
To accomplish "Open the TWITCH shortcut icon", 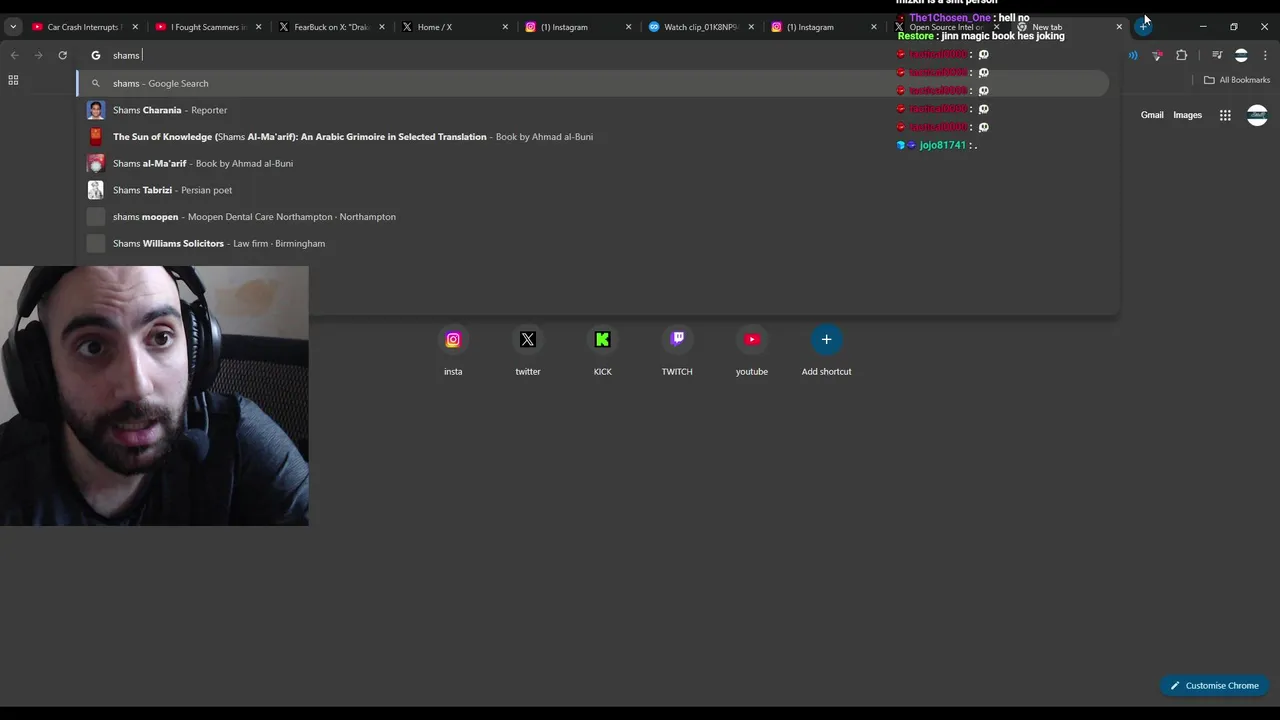I will tap(677, 340).
